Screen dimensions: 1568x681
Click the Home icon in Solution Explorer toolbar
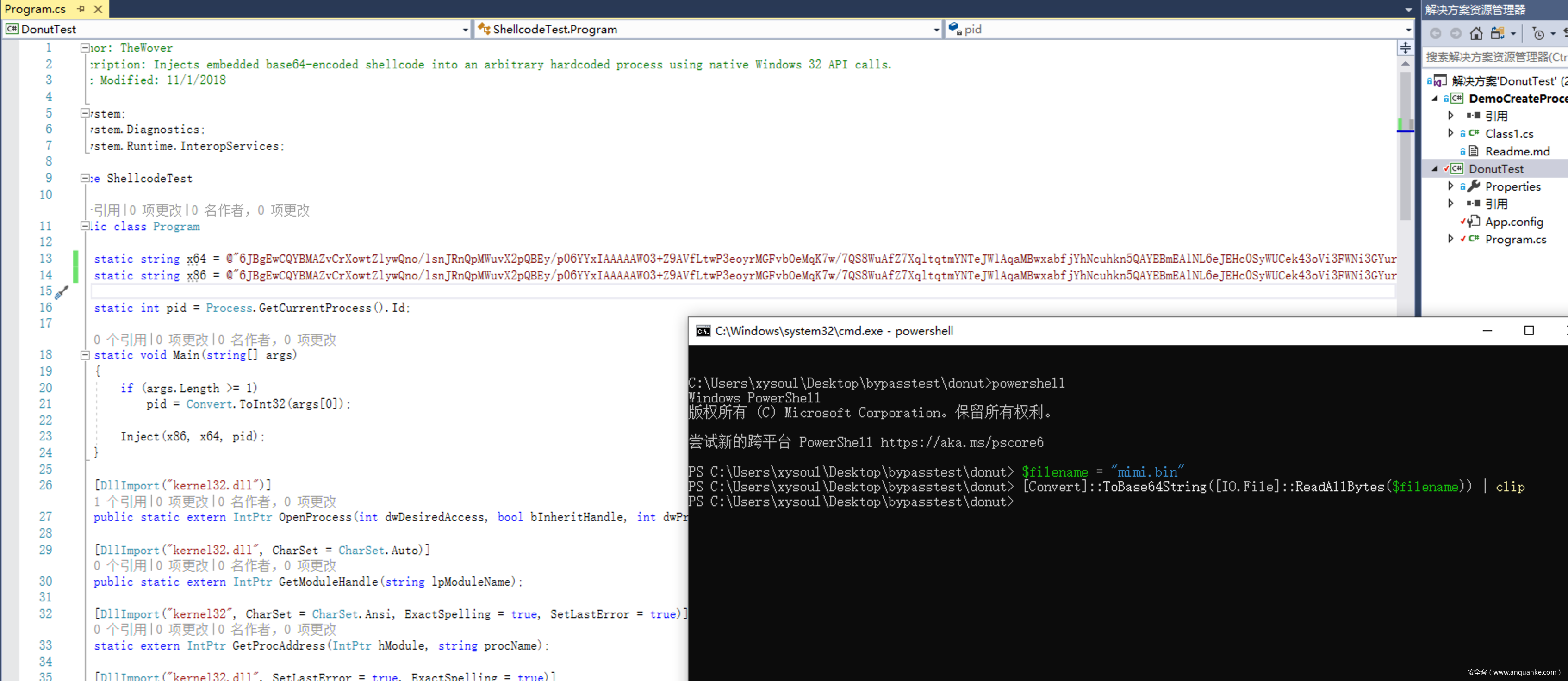[1475, 33]
